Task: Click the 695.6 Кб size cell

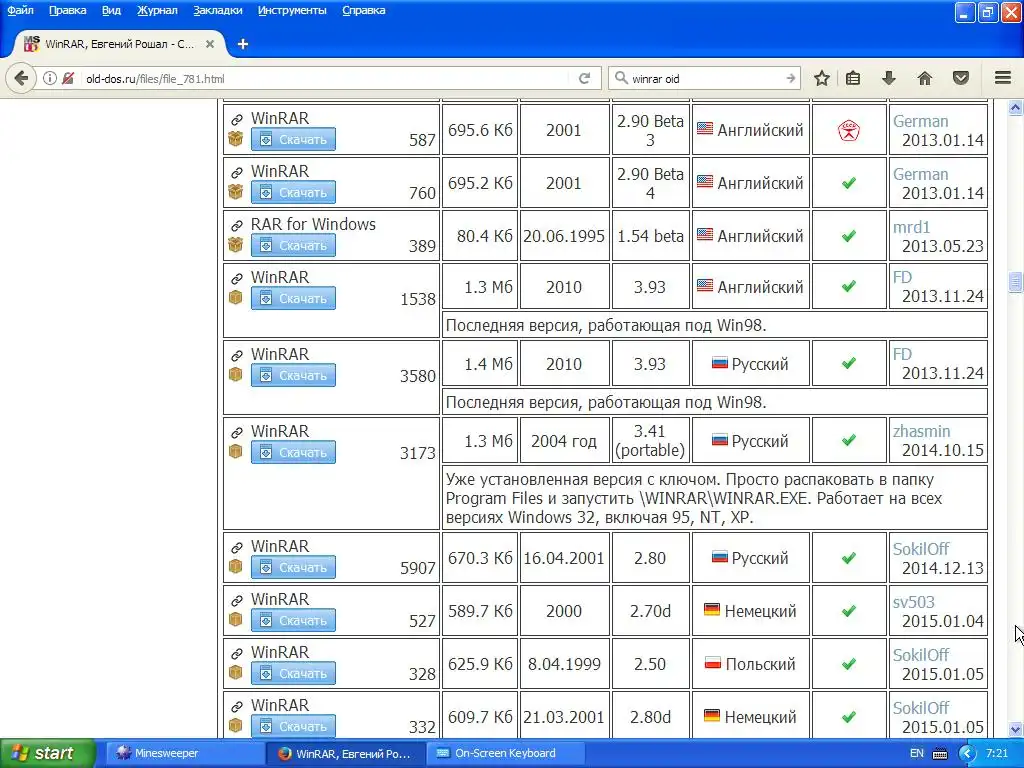Action: pos(480,130)
